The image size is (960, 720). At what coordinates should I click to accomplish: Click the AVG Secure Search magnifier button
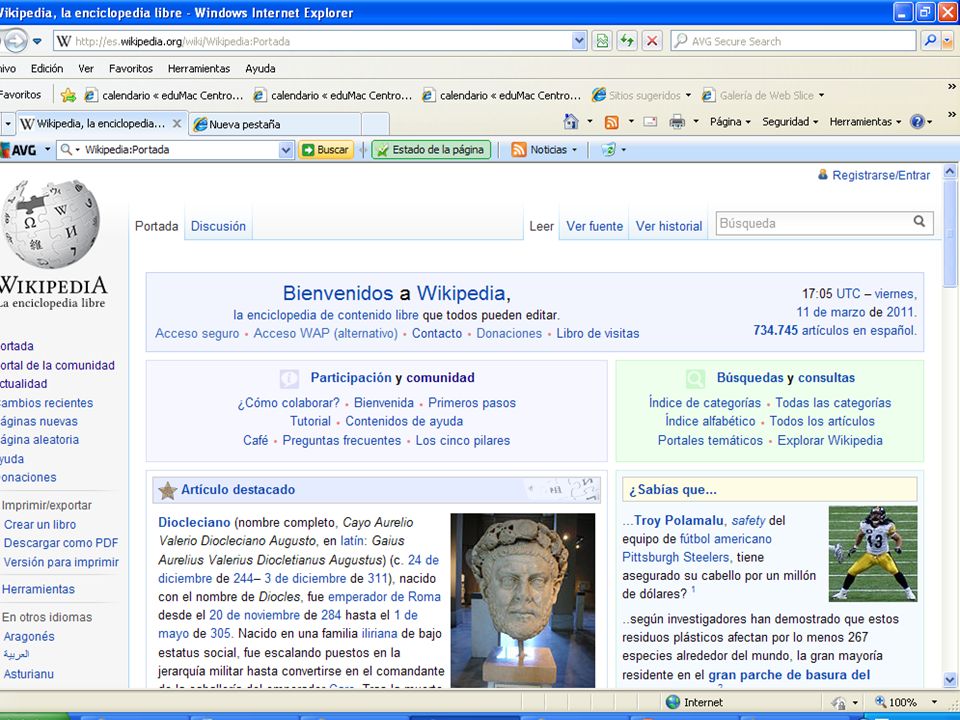[929, 41]
